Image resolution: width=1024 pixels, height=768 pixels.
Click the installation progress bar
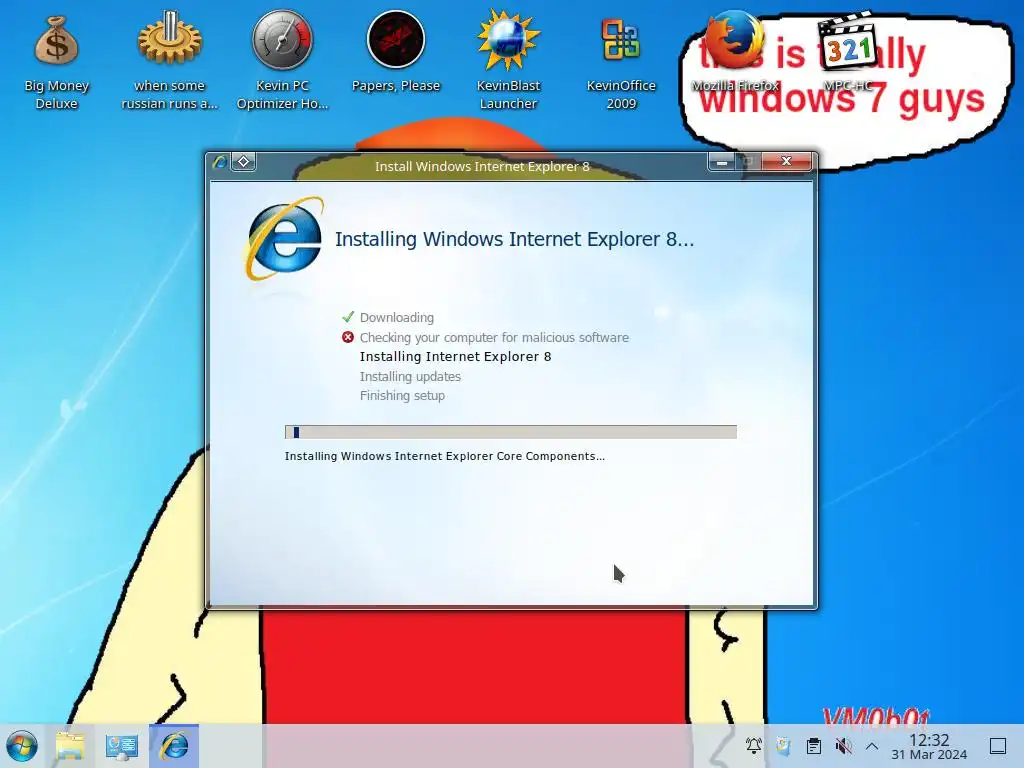(511, 432)
